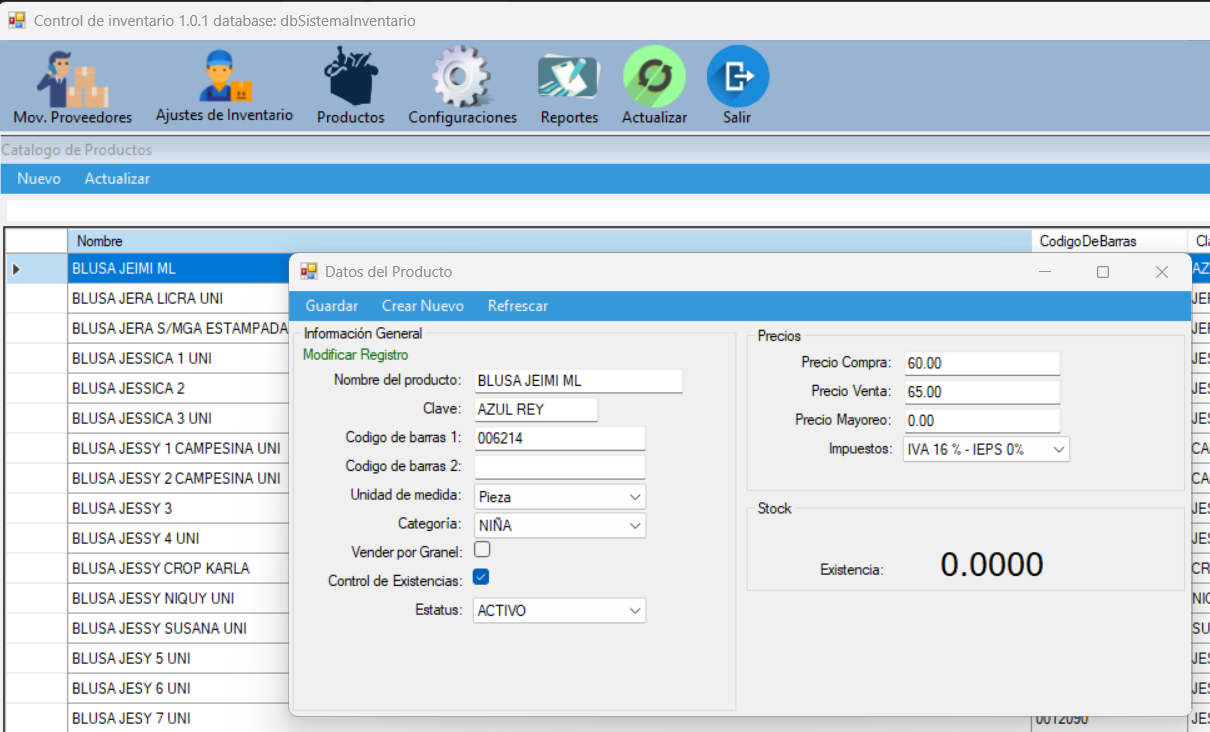The width and height of the screenshot is (1210, 732).
Task: Click Nuevo in the catalog menu bar
Action: (x=39, y=179)
